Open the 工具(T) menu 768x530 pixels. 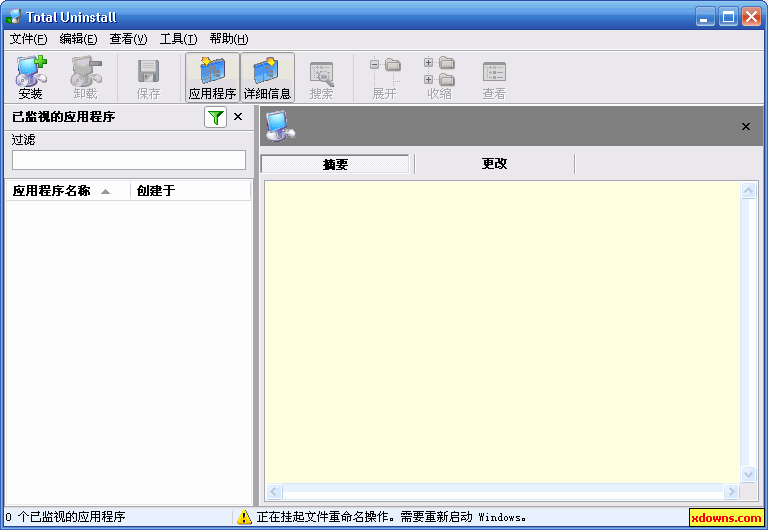coord(178,39)
